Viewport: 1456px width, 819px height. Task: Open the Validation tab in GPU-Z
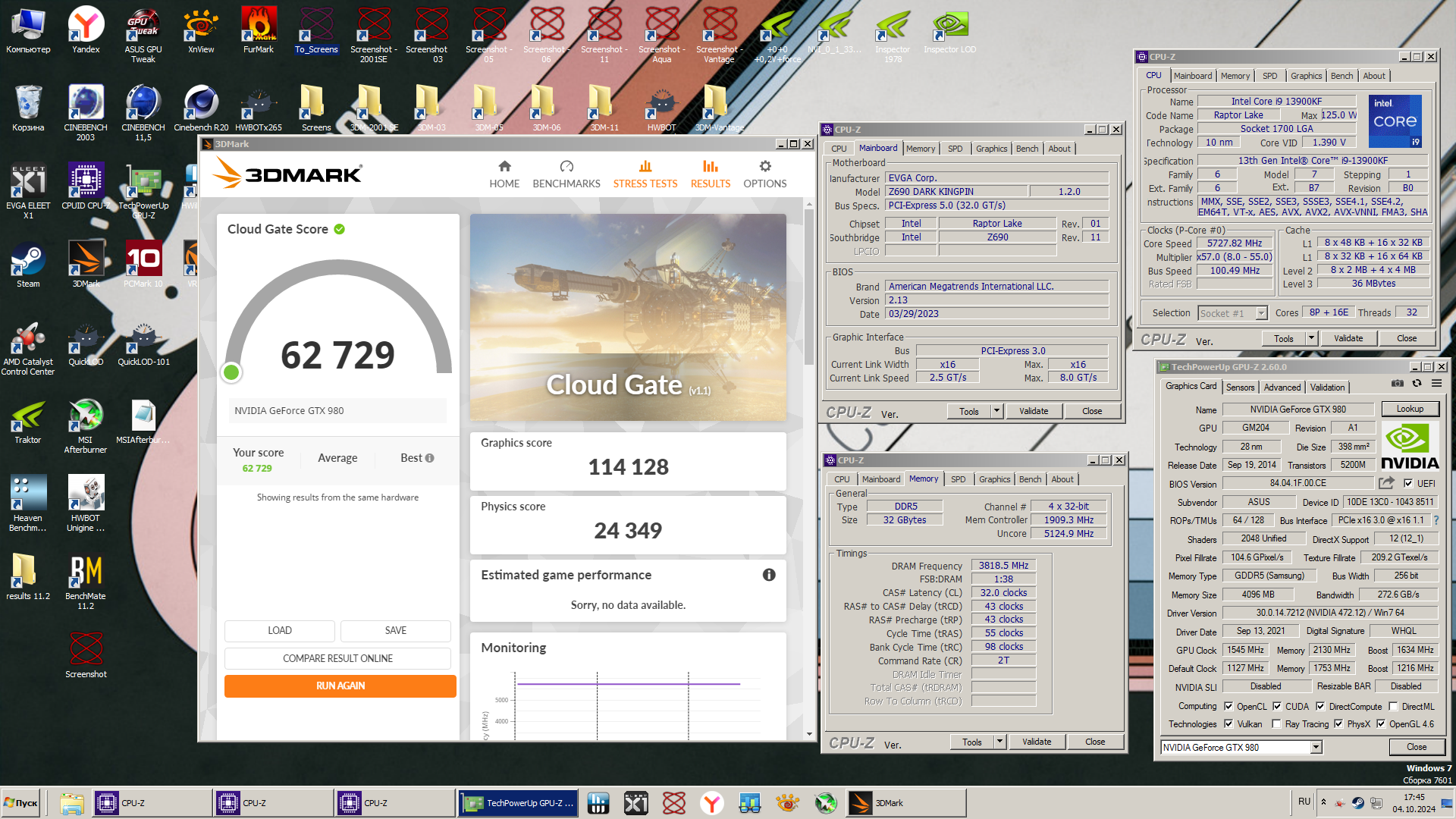click(1328, 388)
